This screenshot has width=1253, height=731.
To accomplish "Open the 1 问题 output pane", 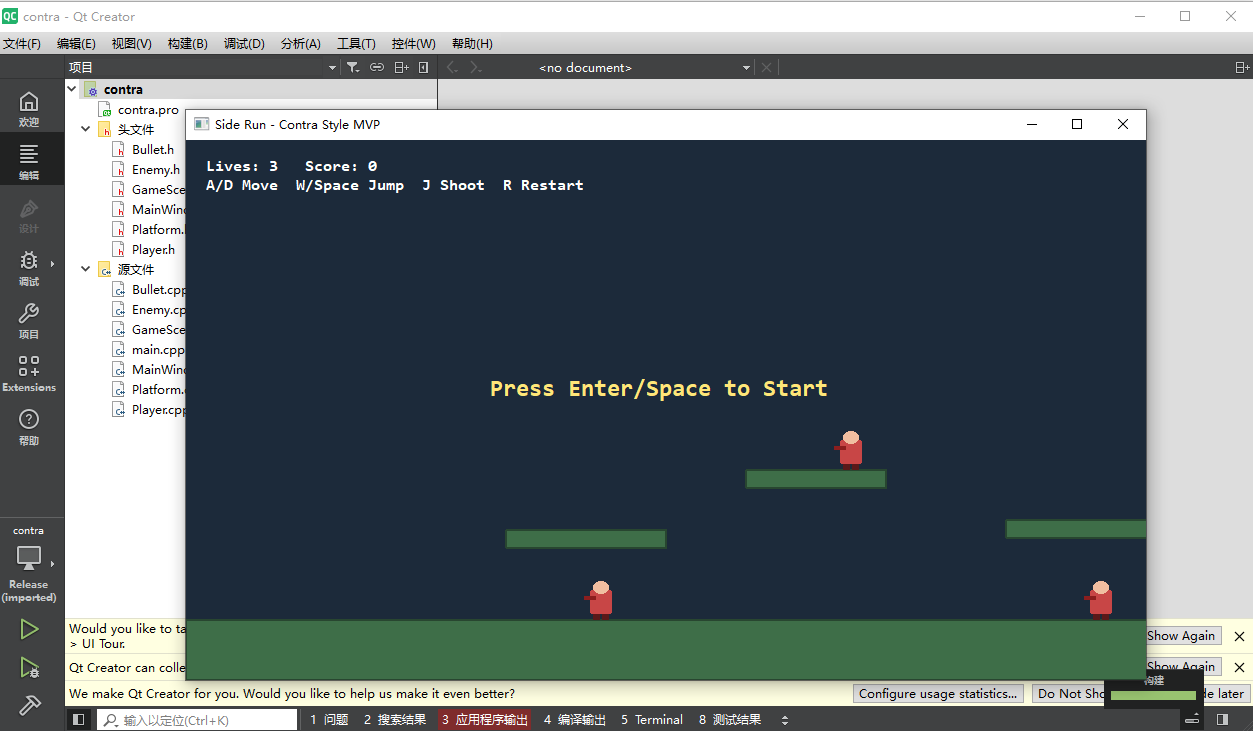I will click(329, 719).
